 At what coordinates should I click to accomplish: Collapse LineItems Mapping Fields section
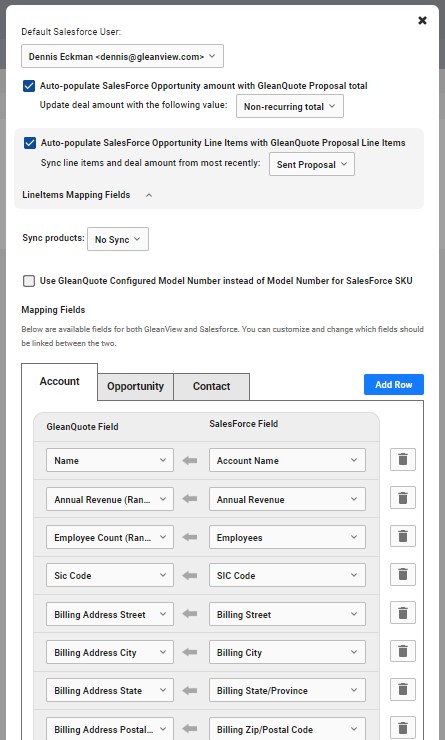click(x=149, y=195)
